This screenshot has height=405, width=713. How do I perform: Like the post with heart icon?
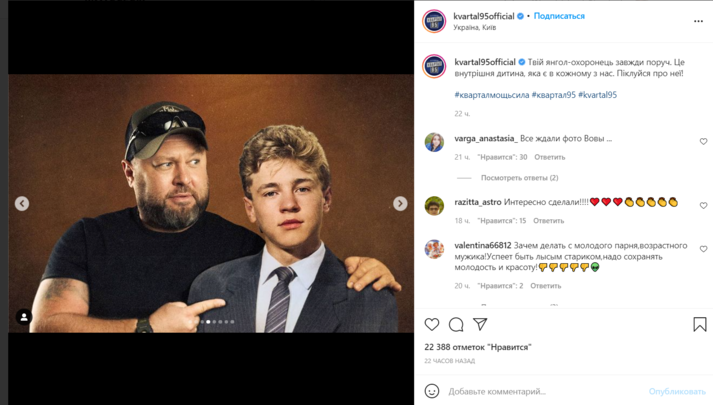[x=432, y=324]
